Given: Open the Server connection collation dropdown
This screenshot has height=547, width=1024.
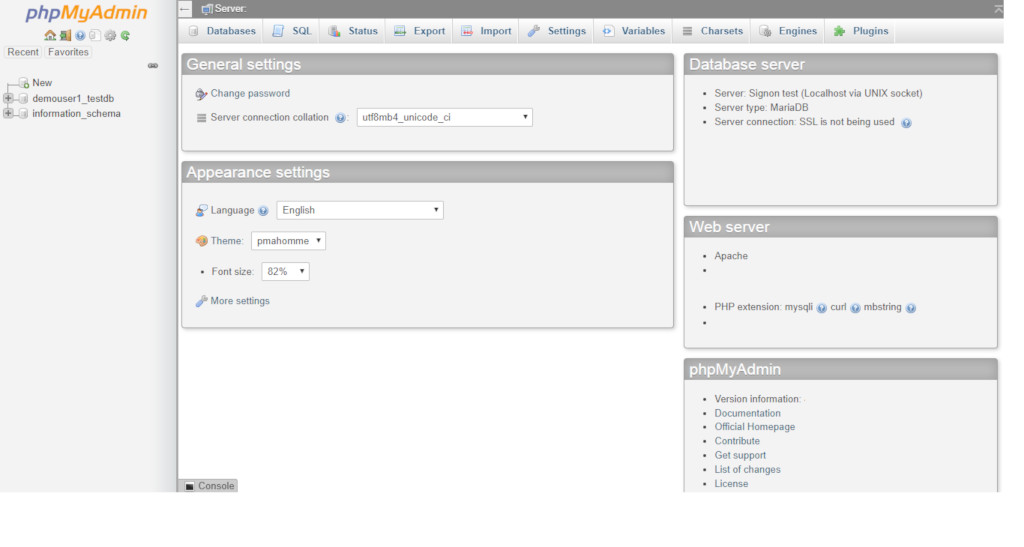Looking at the screenshot, I should (x=444, y=117).
